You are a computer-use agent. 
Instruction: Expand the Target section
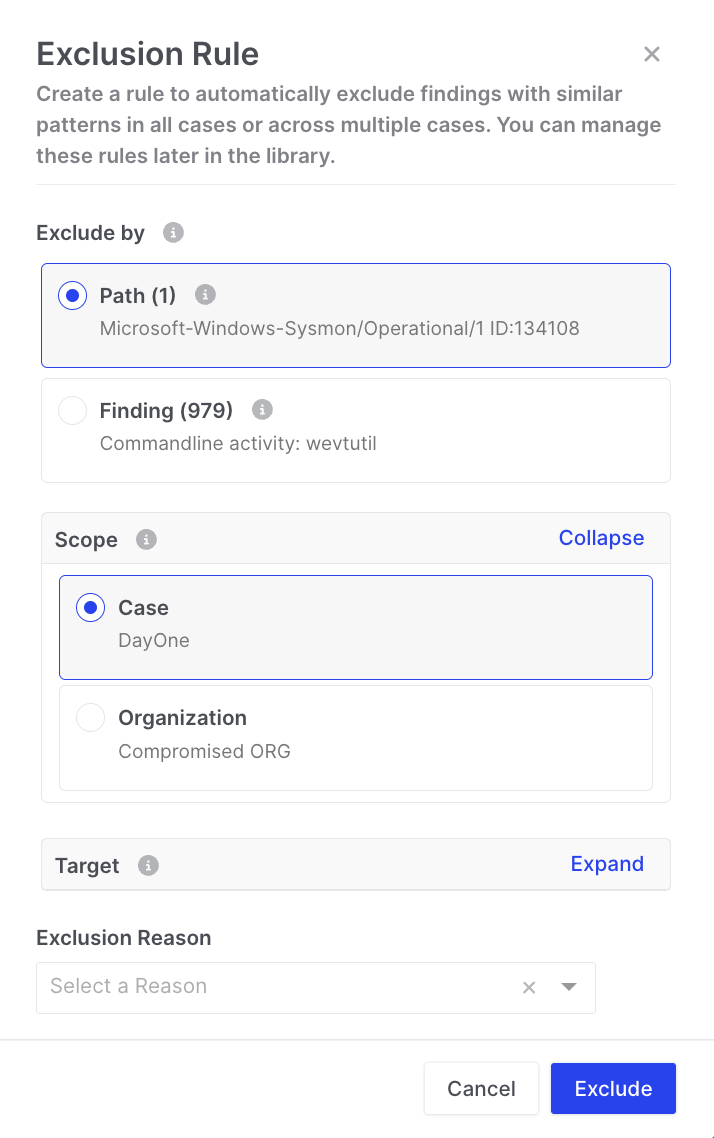click(x=606, y=864)
